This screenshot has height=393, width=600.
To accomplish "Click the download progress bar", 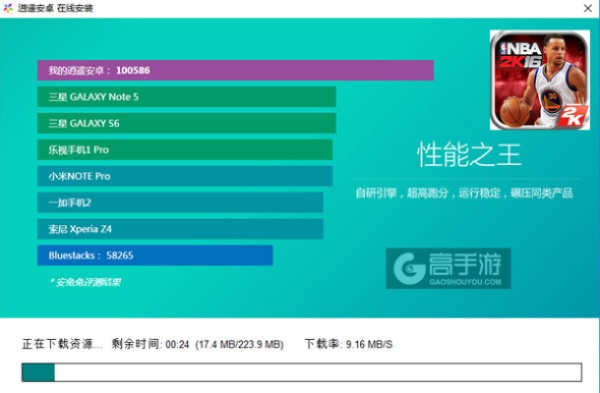I will point(302,372).
